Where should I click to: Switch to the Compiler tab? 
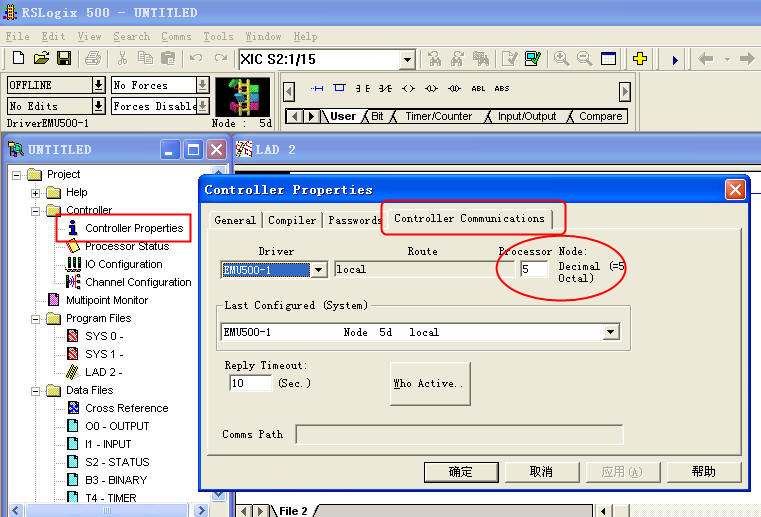tap(292, 220)
